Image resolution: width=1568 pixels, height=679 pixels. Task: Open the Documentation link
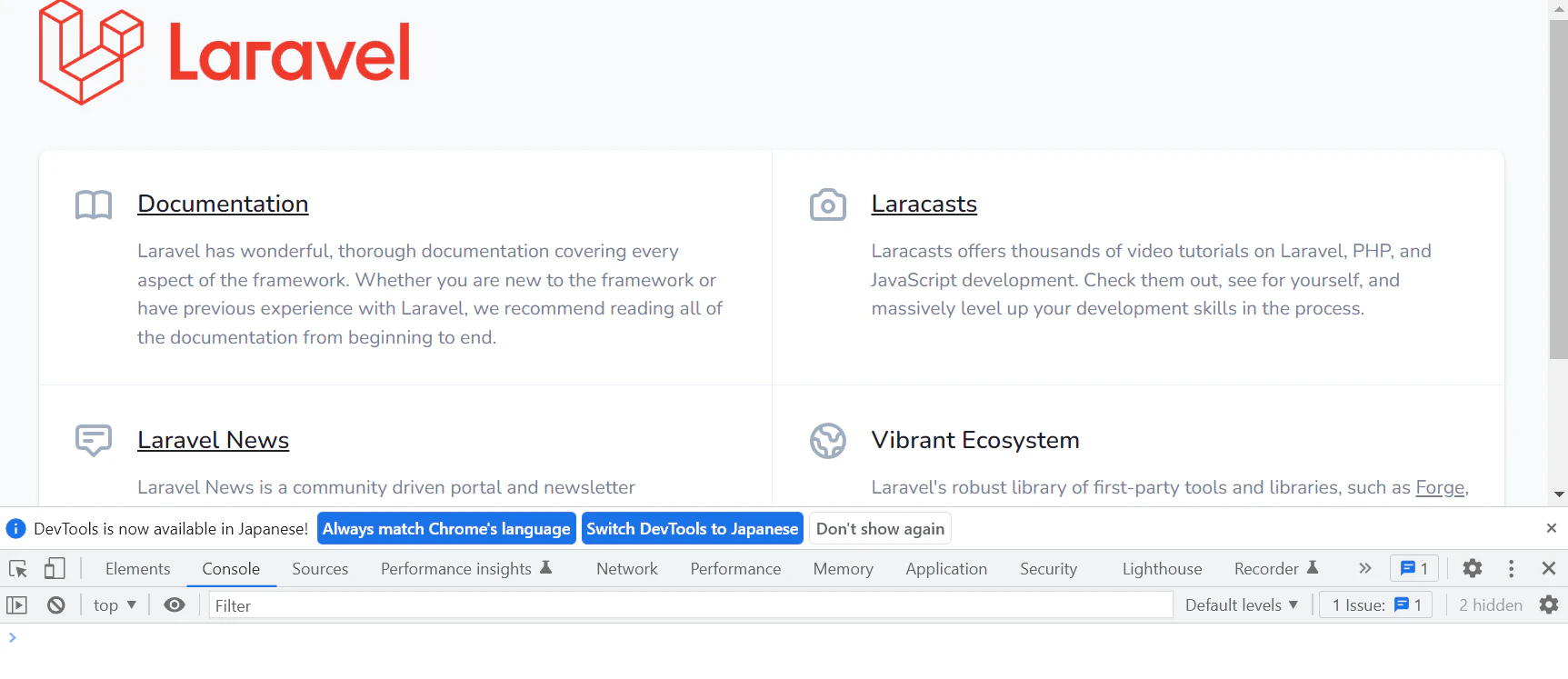point(223,205)
